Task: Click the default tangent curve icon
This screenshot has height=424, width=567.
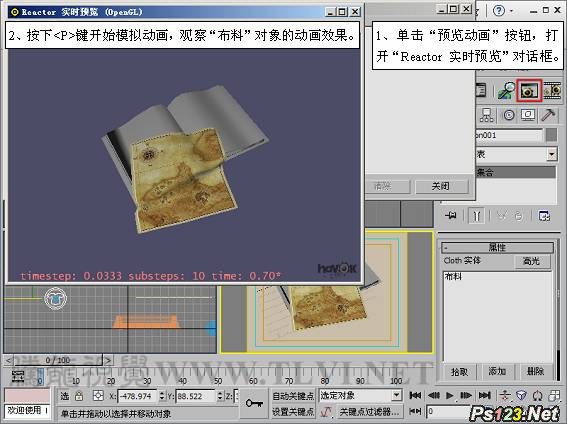Action: pos(327,411)
